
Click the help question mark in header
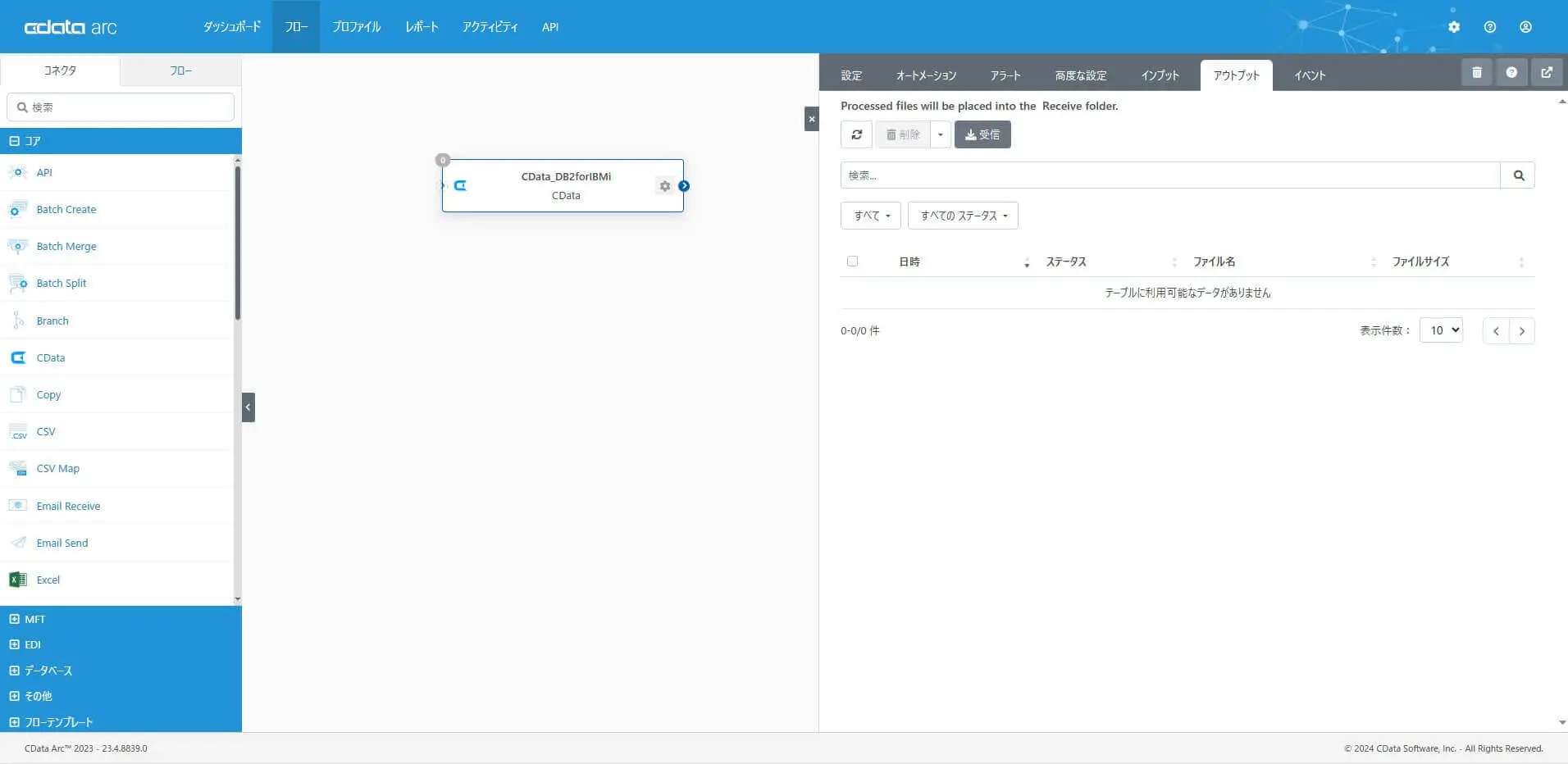(1490, 27)
